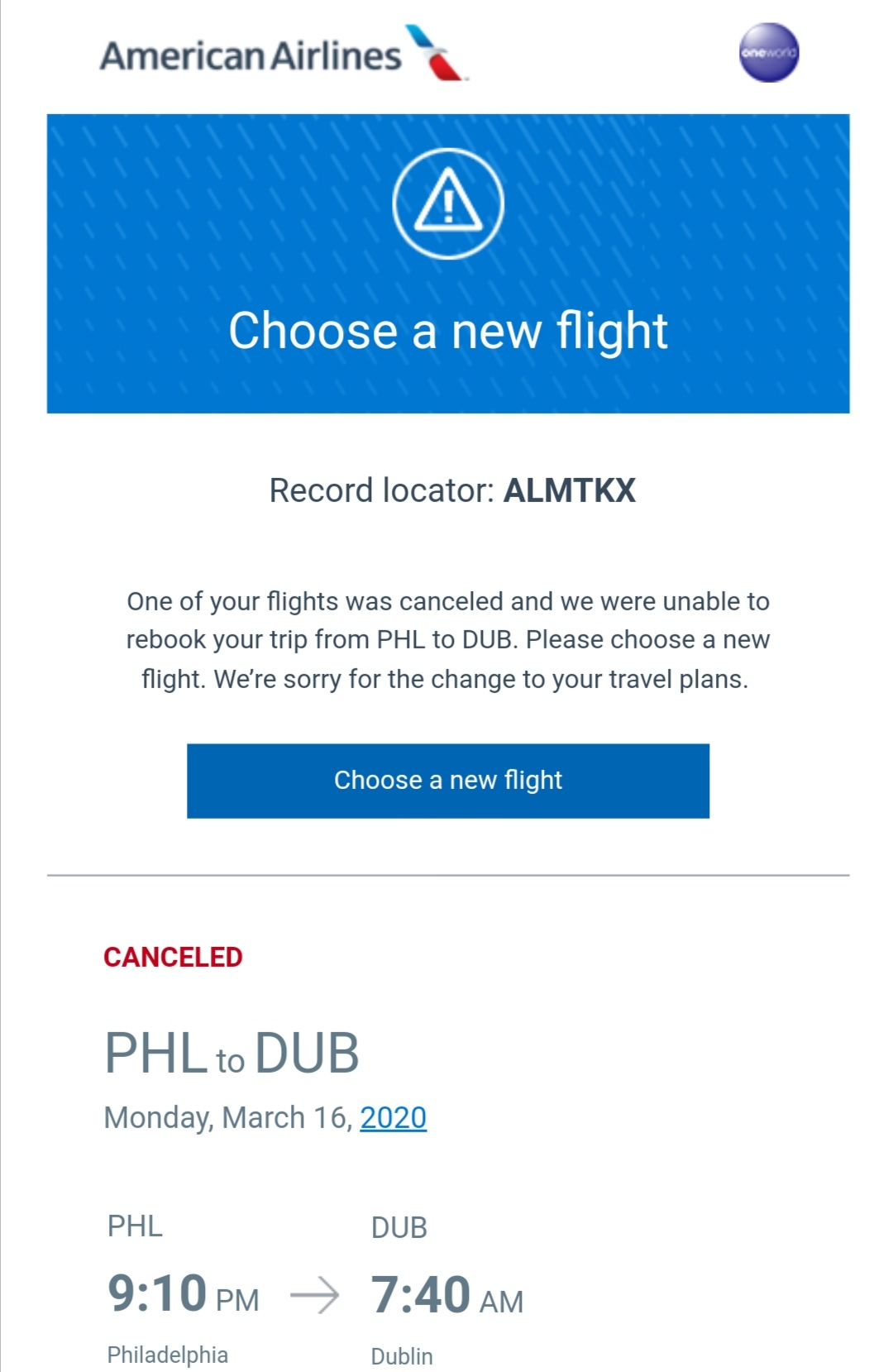Select the 7:40 AM arrival time
The image size is (893, 1372).
pyautogui.click(x=446, y=1296)
